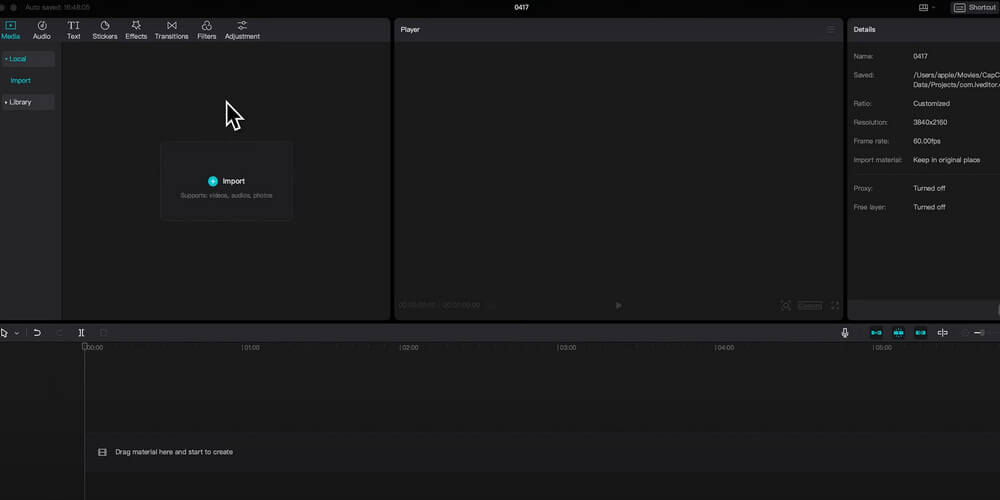This screenshot has height=500, width=1000.
Task: Click the Player focus/zoom preview icon
Action: coord(786,305)
